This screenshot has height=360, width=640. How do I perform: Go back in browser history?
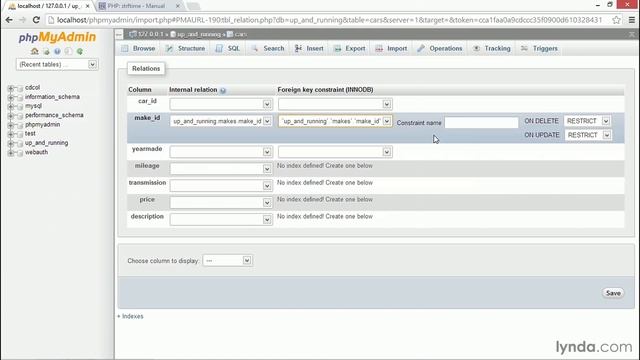point(9,20)
